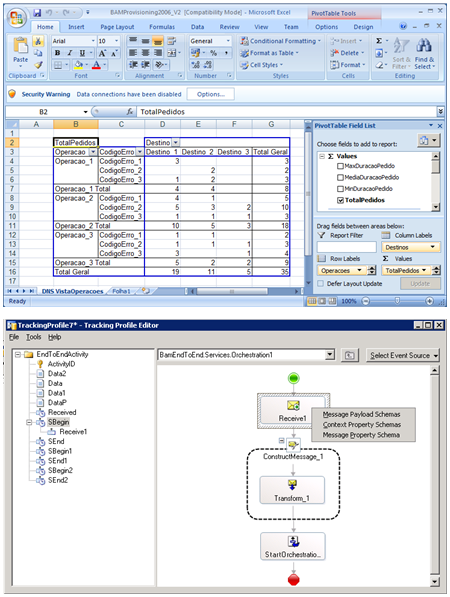Enable Defer Layout Update checkbox
Screen dimensions: 450x597
(x=321, y=284)
